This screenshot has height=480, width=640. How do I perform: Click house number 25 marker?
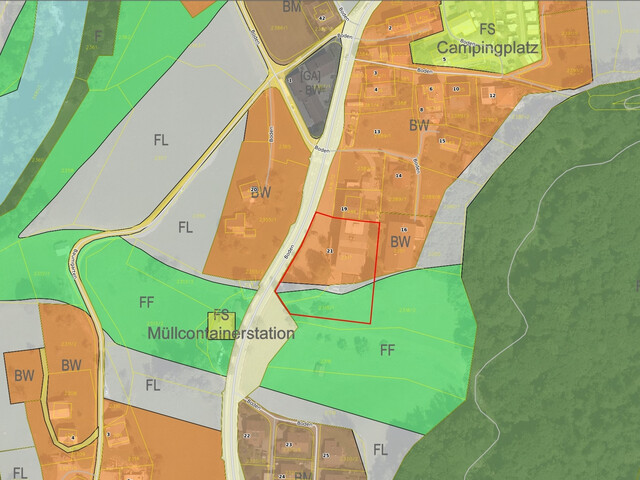pos(326,455)
